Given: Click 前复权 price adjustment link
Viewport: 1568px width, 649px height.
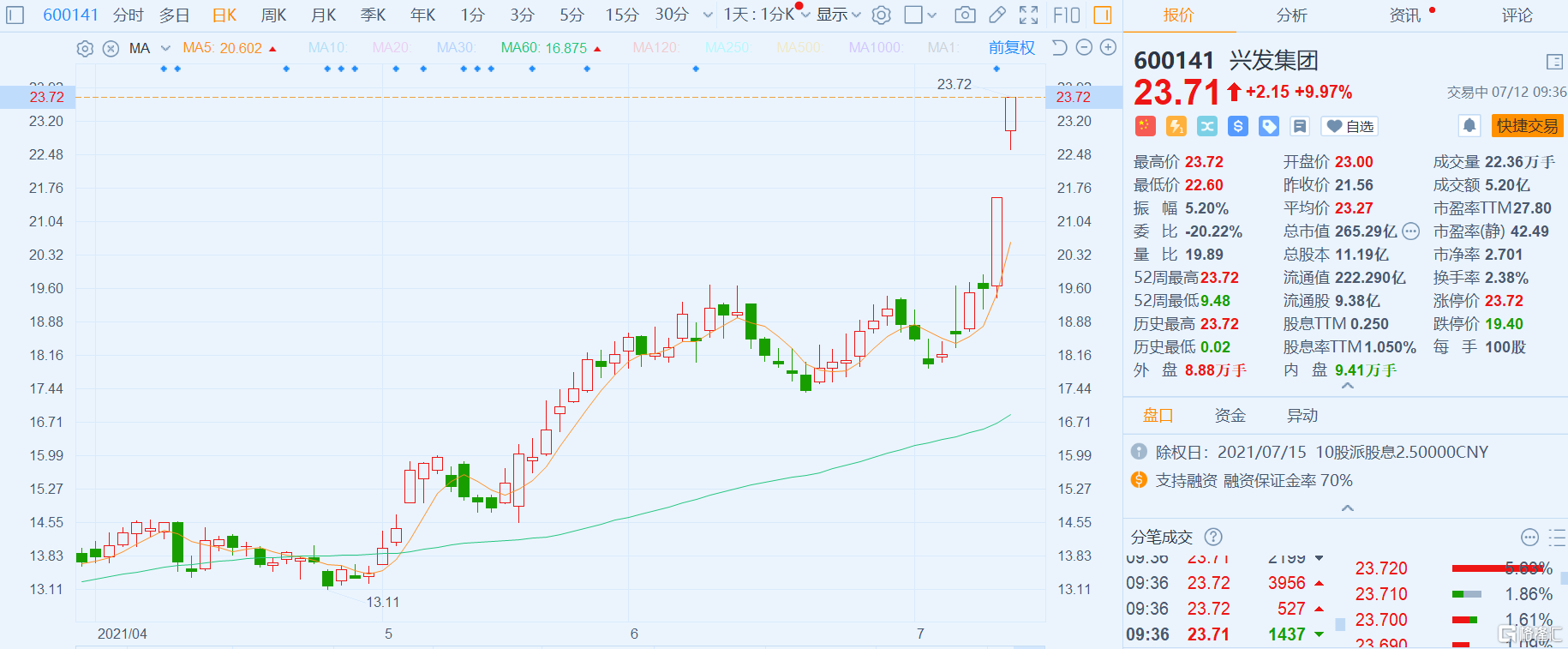Looking at the screenshot, I should (x=1011, y=48).
